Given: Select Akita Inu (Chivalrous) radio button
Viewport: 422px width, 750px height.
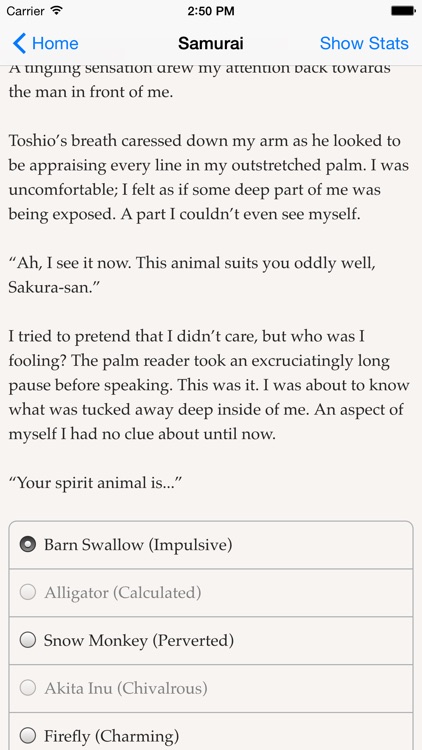Looking at the screenshot, I should click(28, 688).
